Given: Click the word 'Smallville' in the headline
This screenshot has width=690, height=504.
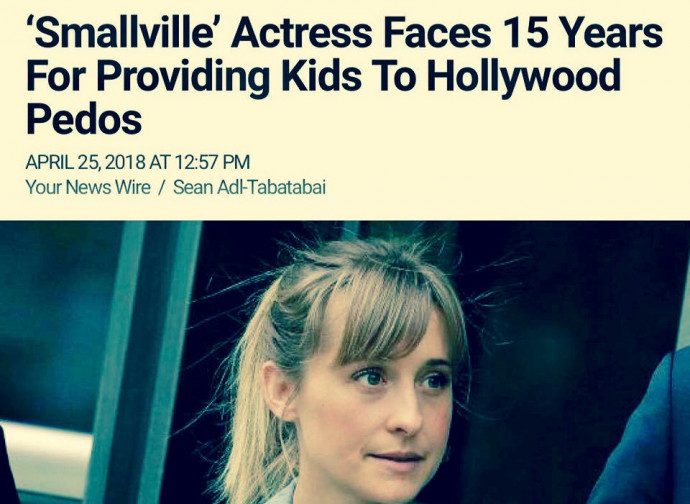Looking at the screenshot, I should [x=120, y=34].
